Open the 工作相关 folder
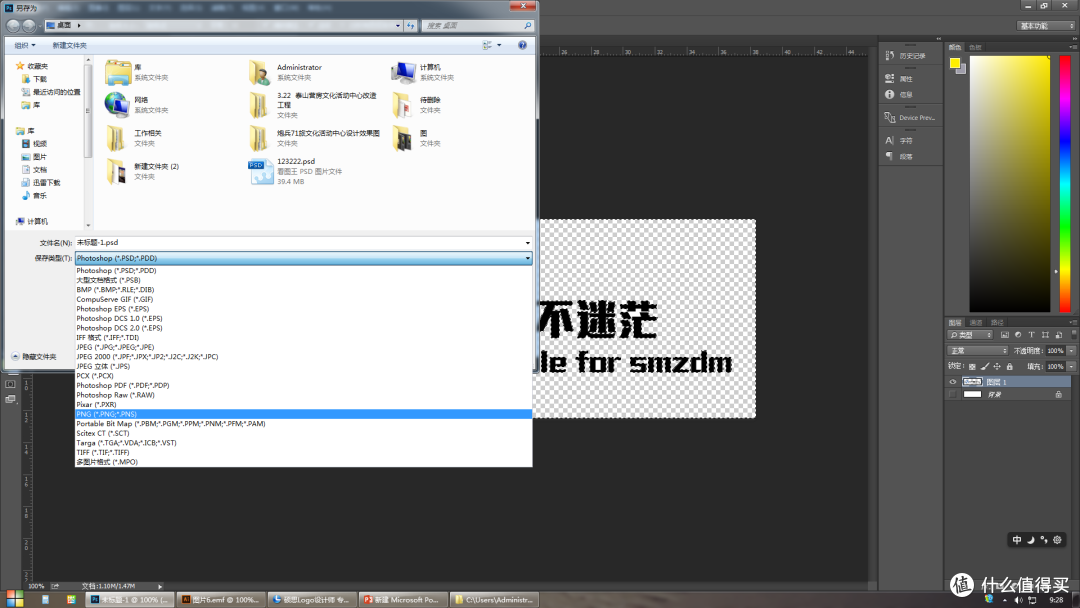This screenshot has height=608, width=1080. (x=135, y=138)
